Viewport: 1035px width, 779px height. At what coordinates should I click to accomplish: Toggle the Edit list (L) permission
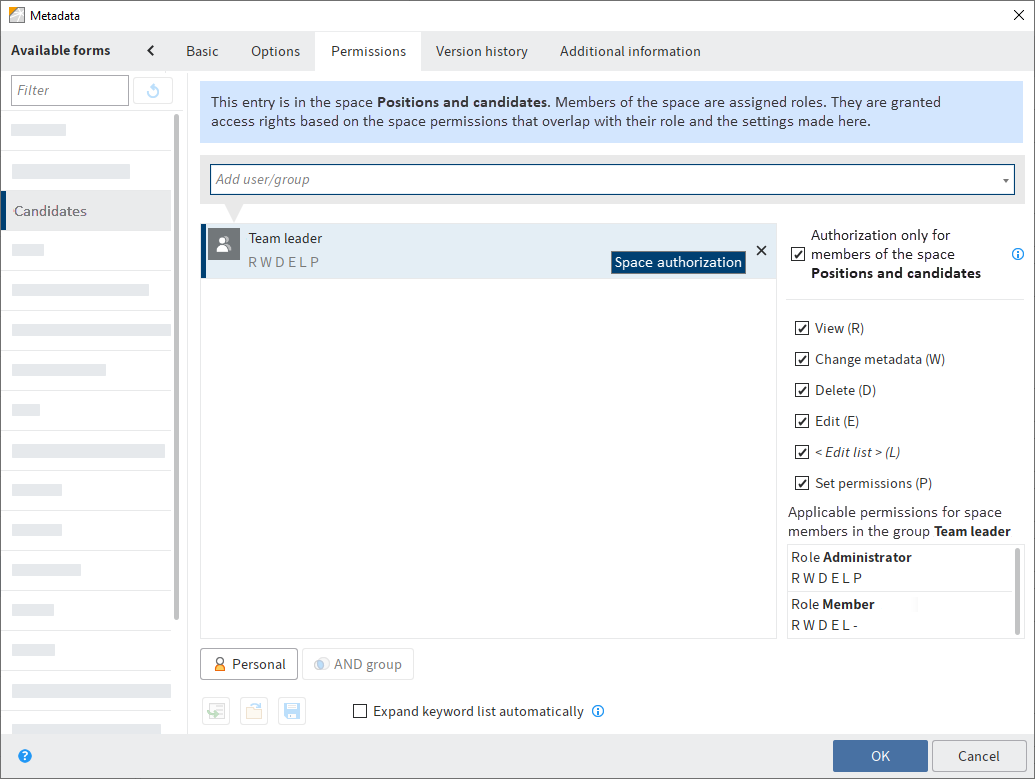coord(802,452)
